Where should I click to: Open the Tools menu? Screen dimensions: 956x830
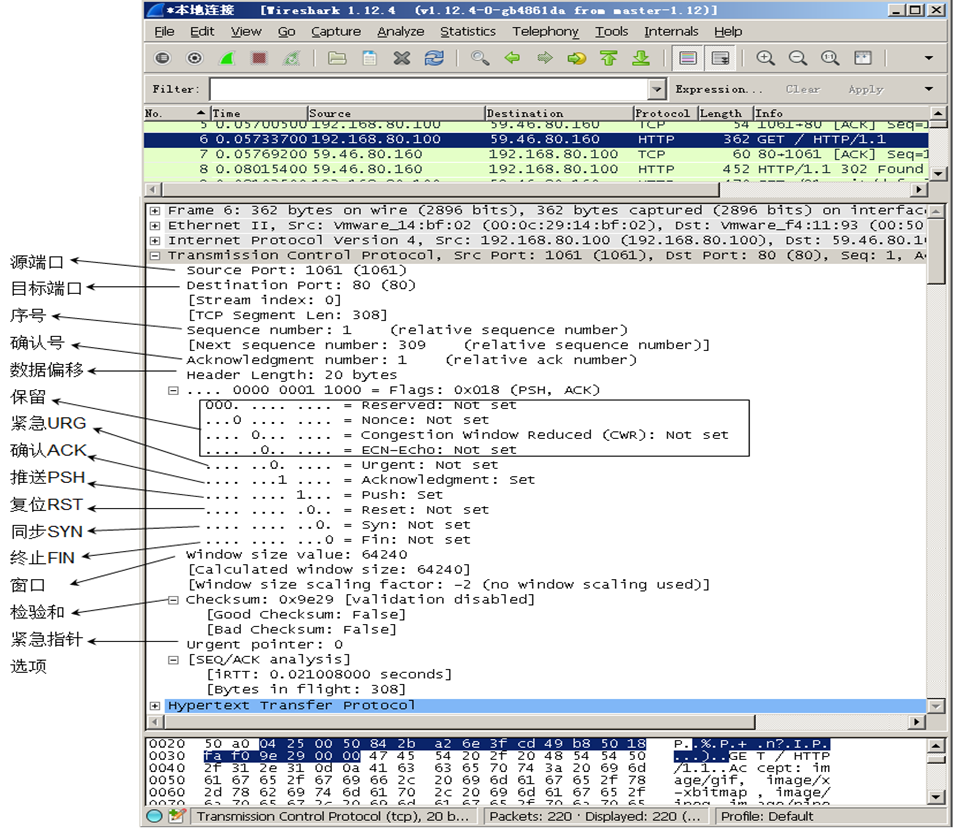(612, 31)
